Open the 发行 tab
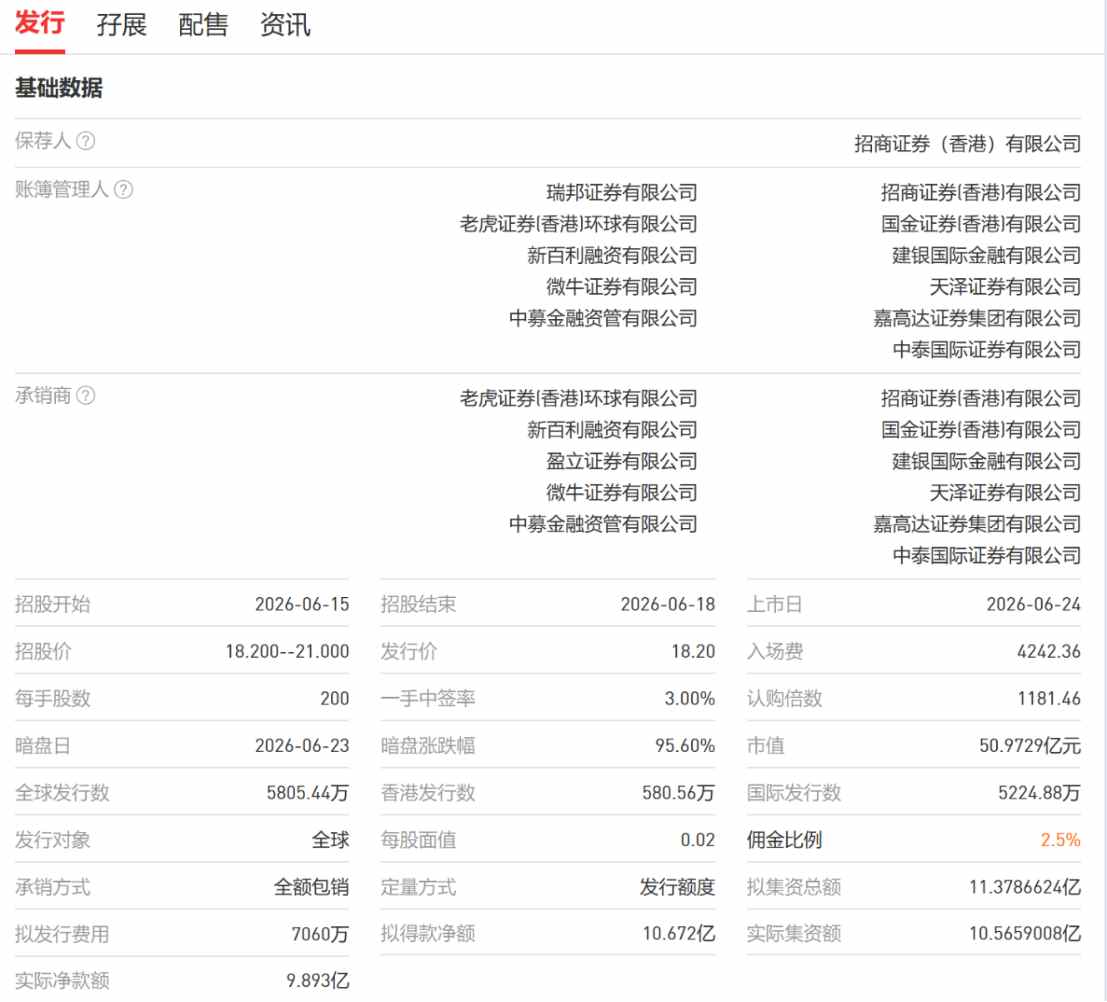The width and height of the screenshot is (1107, 1002). [x=40, y=23]
